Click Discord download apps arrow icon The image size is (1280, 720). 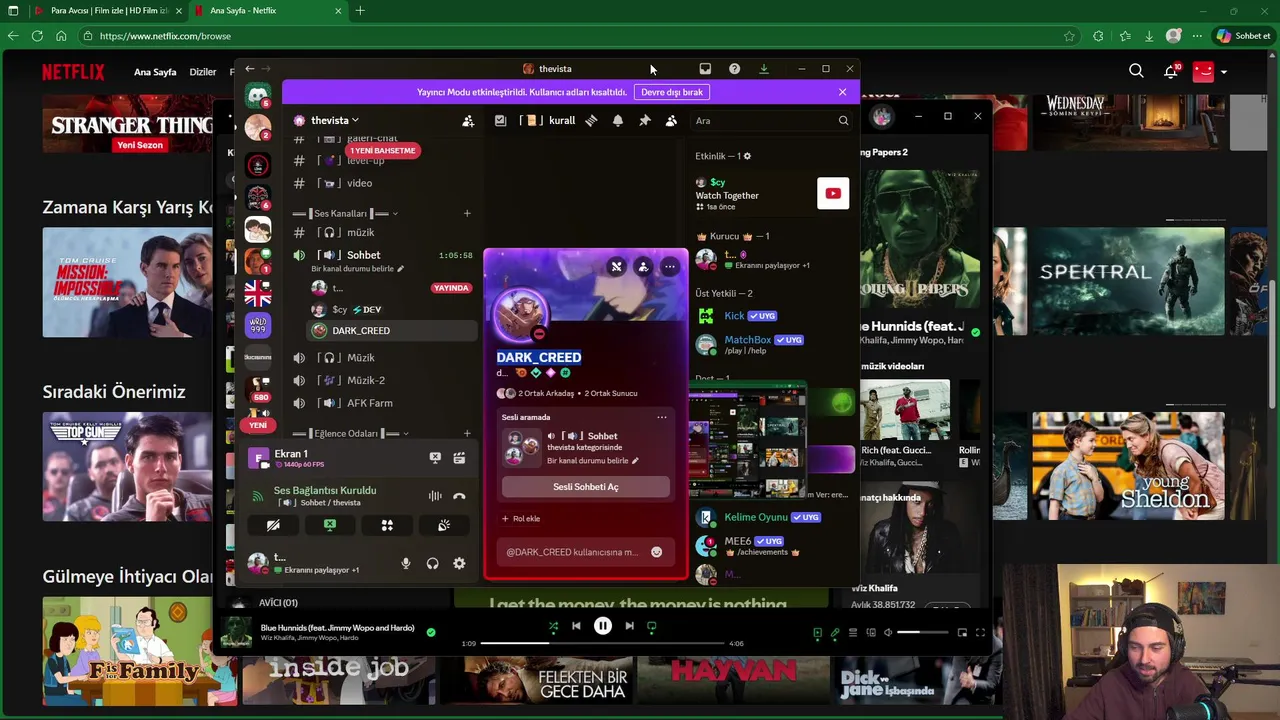pyautogui.click(x=764, y=69)
